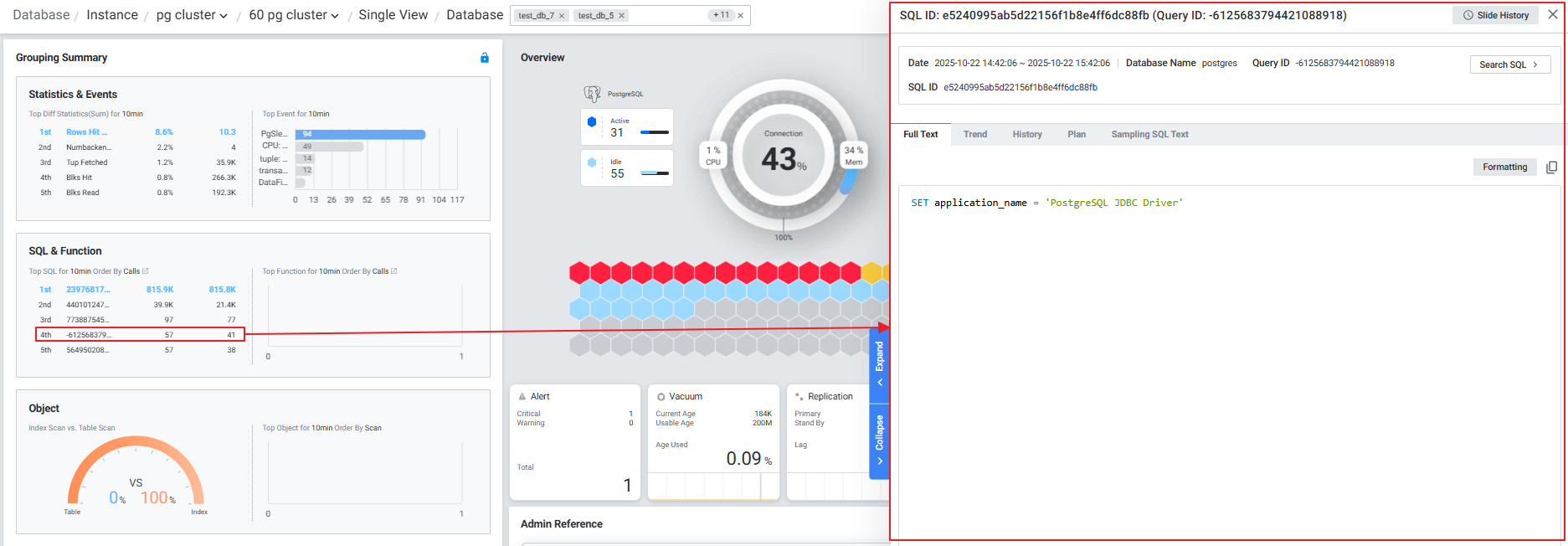Close the SQL detail panel
Viewport: 1568px width, 546px height.
[x=1553, y=15]
